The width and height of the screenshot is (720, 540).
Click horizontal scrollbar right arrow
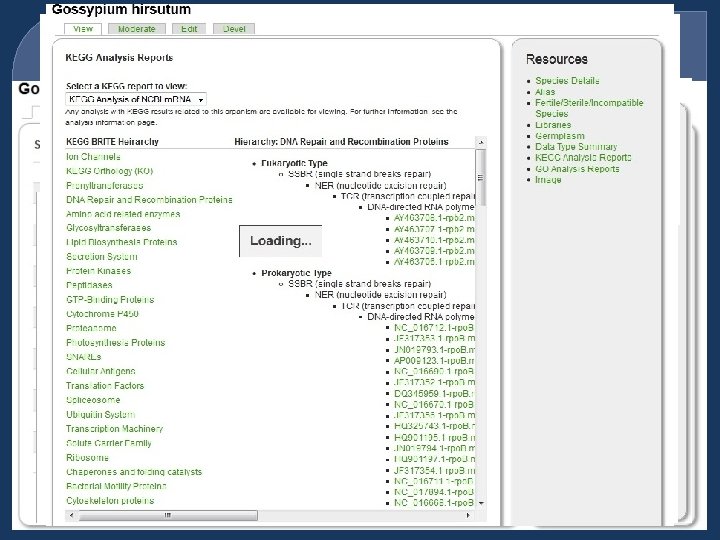pyautogui.click(x=468, y=515)
